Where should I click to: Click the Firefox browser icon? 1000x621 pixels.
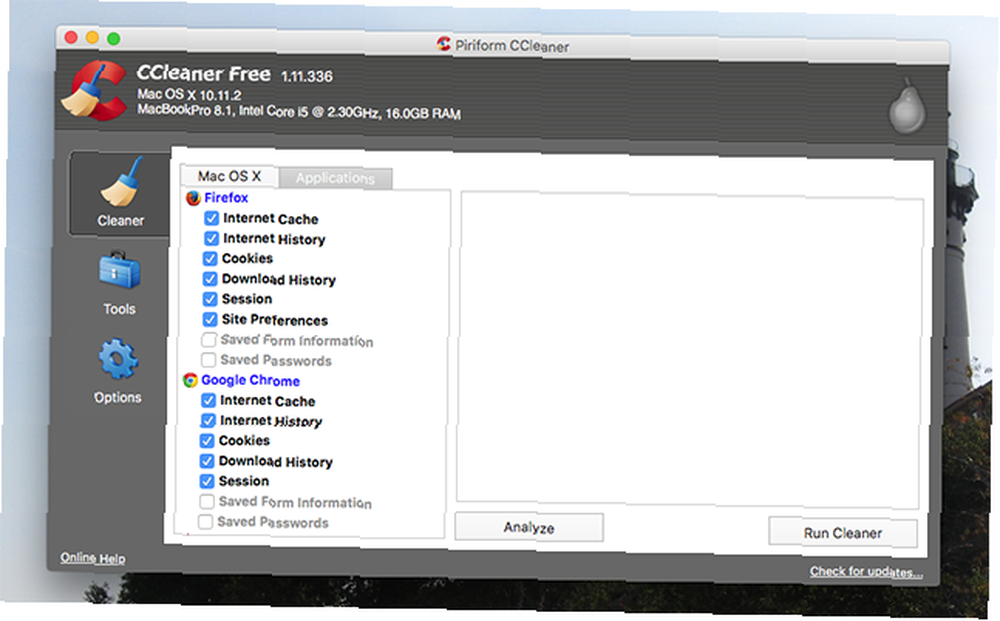[x=193, y=198]
